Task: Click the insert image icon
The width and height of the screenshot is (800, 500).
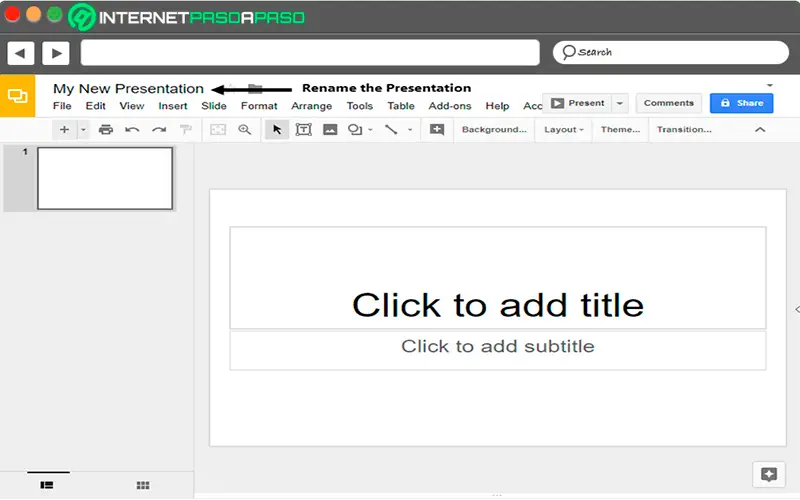Action: tap(330, 130)
